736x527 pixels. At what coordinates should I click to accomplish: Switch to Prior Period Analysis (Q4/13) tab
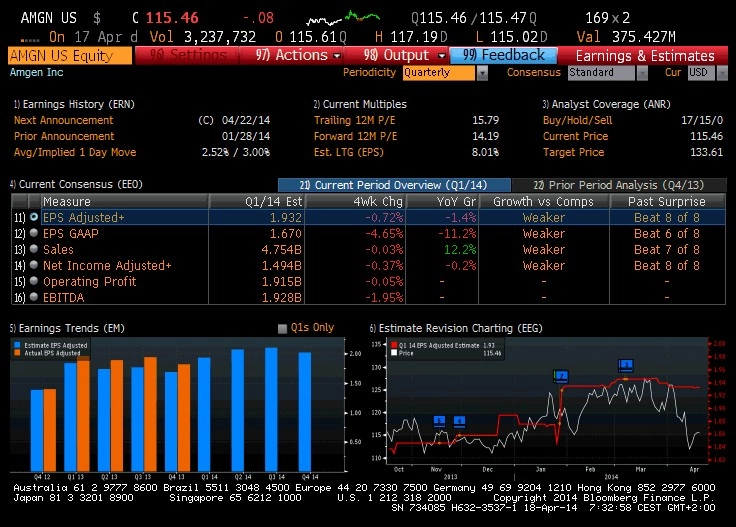coord(619,185)
